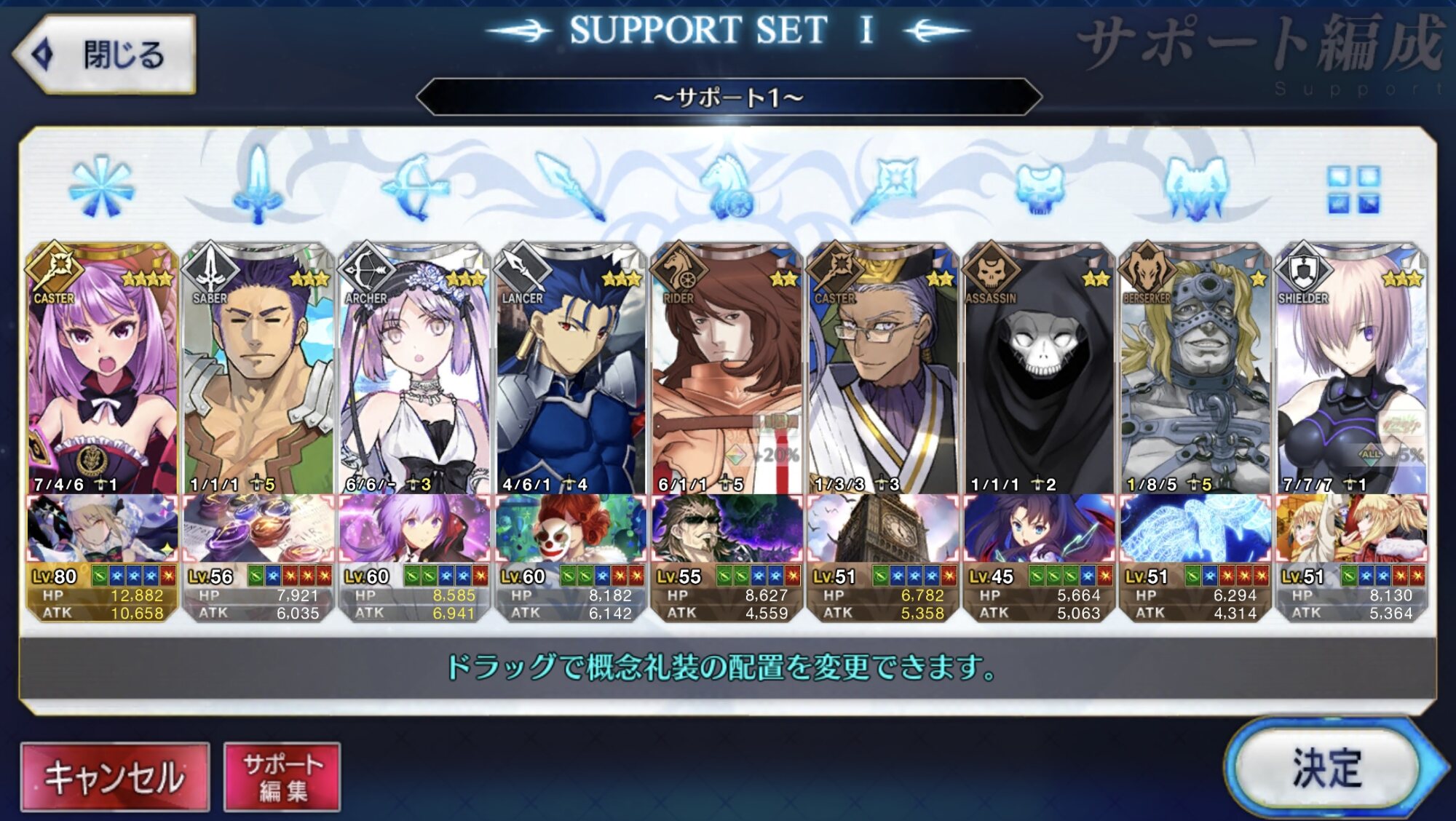The width and height of the screenshot is (1456, 821).
Task: Select the clown craft essence under Lancer
Action: [x=570, y=529]
